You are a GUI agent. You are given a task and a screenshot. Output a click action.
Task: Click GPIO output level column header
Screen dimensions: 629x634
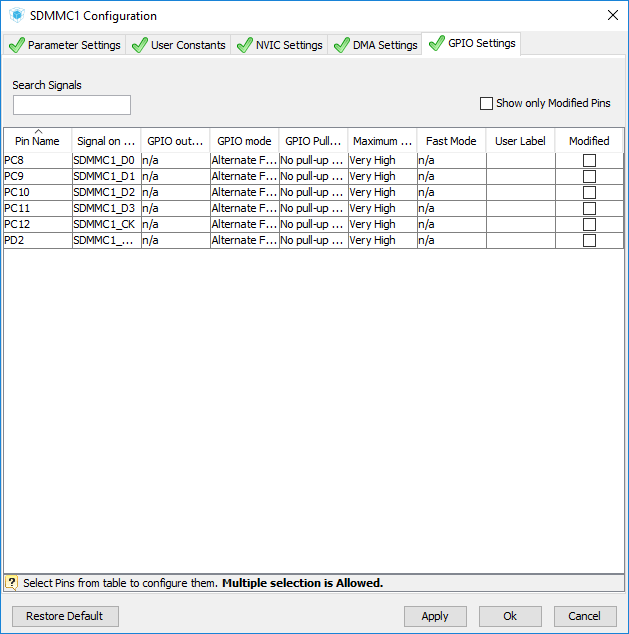click(175, 141)
